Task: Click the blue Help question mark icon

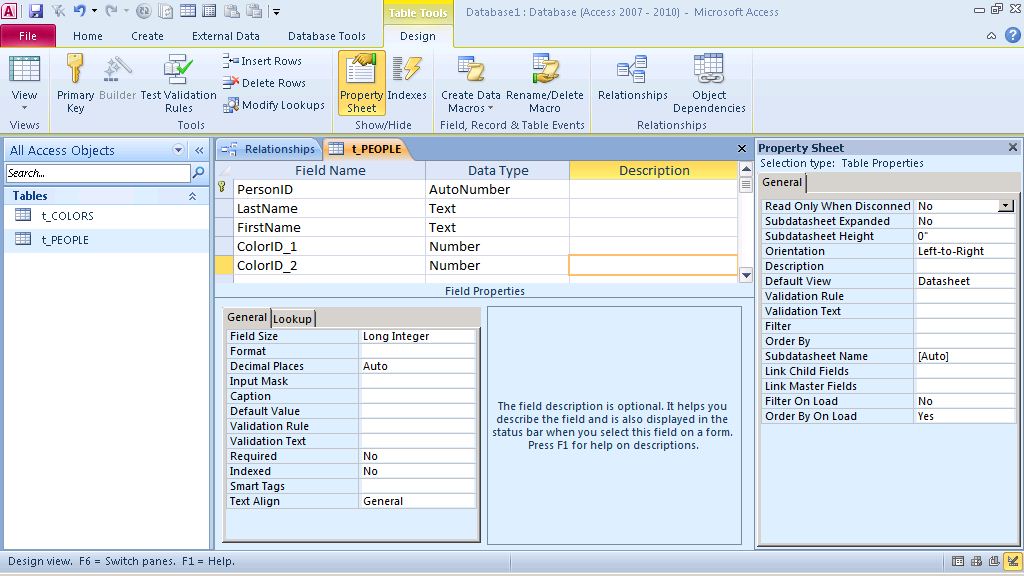Action: pos(1012,35)
